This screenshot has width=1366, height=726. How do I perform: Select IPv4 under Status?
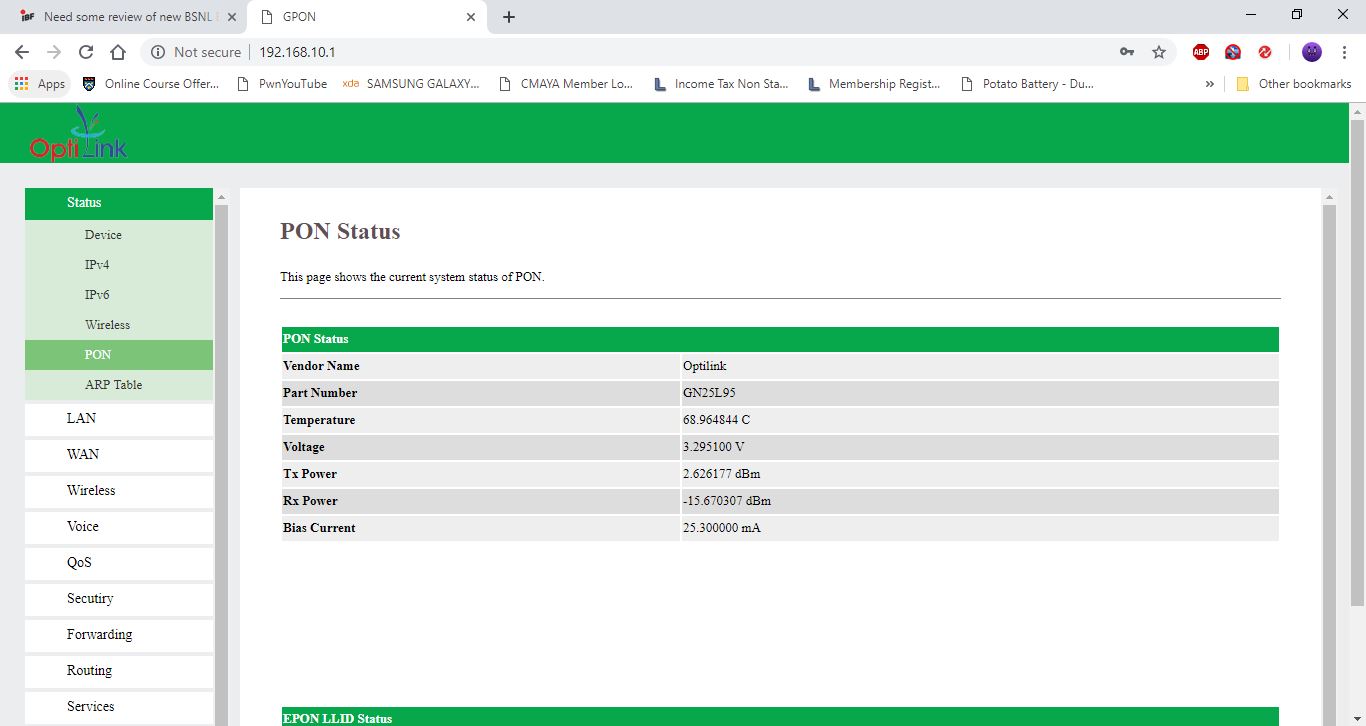coord(119,265)
